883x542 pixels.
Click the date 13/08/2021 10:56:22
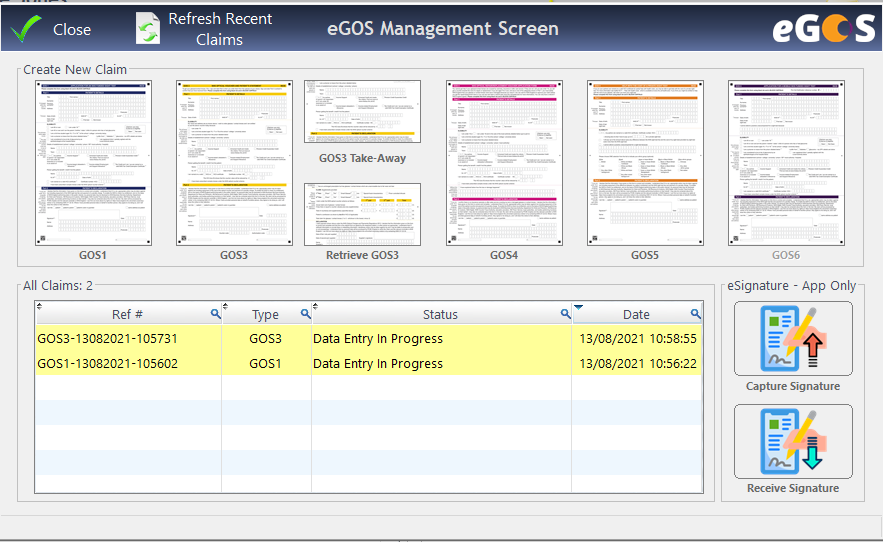point(638,363)
